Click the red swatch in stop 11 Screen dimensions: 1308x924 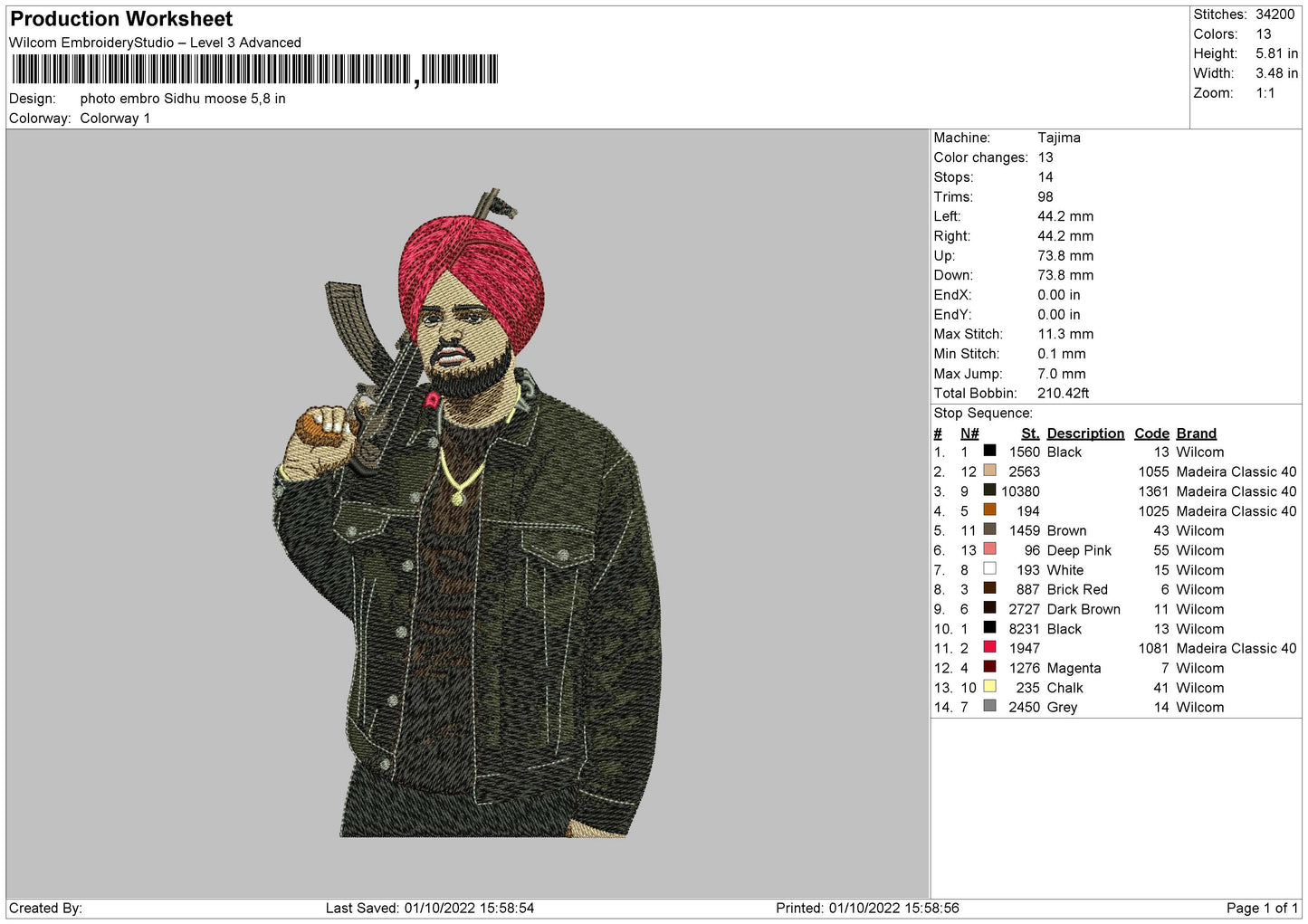989,647
